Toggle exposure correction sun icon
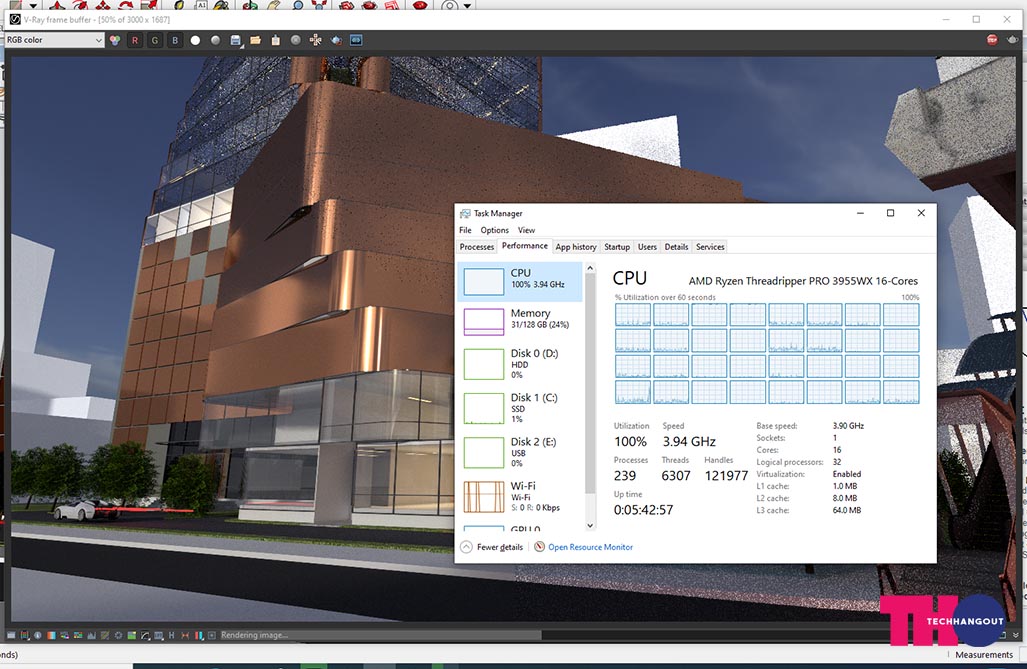 click(119, 636)
